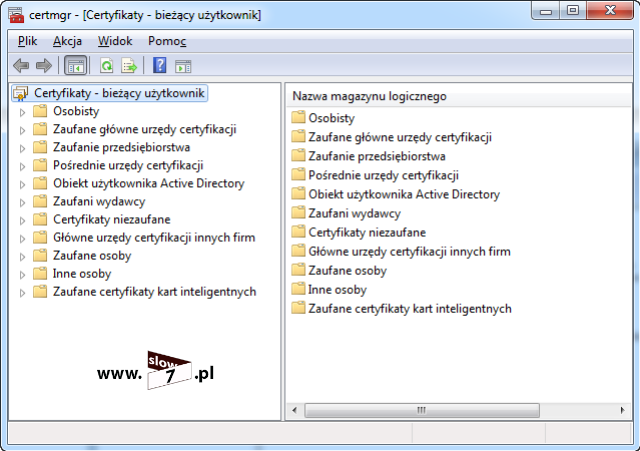
Task: Select Zaufane certyfikaty kart inteligentnych, right pane
Action: click(x=409, y=309)
